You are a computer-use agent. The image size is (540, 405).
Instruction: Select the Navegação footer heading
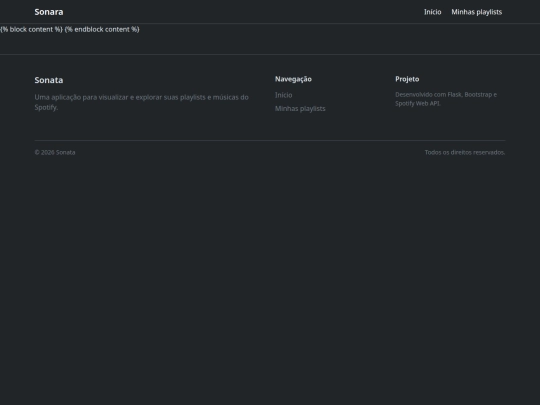click(x=293, y=79)
